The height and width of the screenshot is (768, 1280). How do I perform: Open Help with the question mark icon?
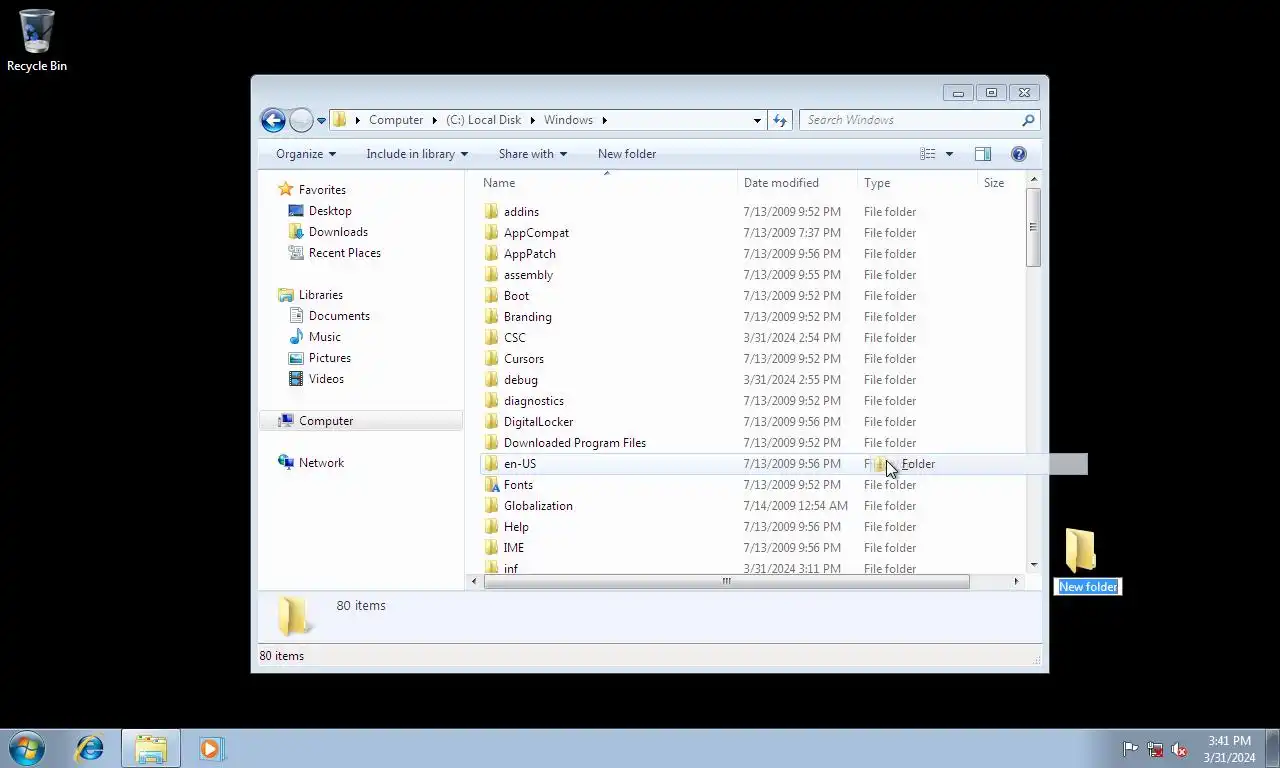pos(1019,154)
